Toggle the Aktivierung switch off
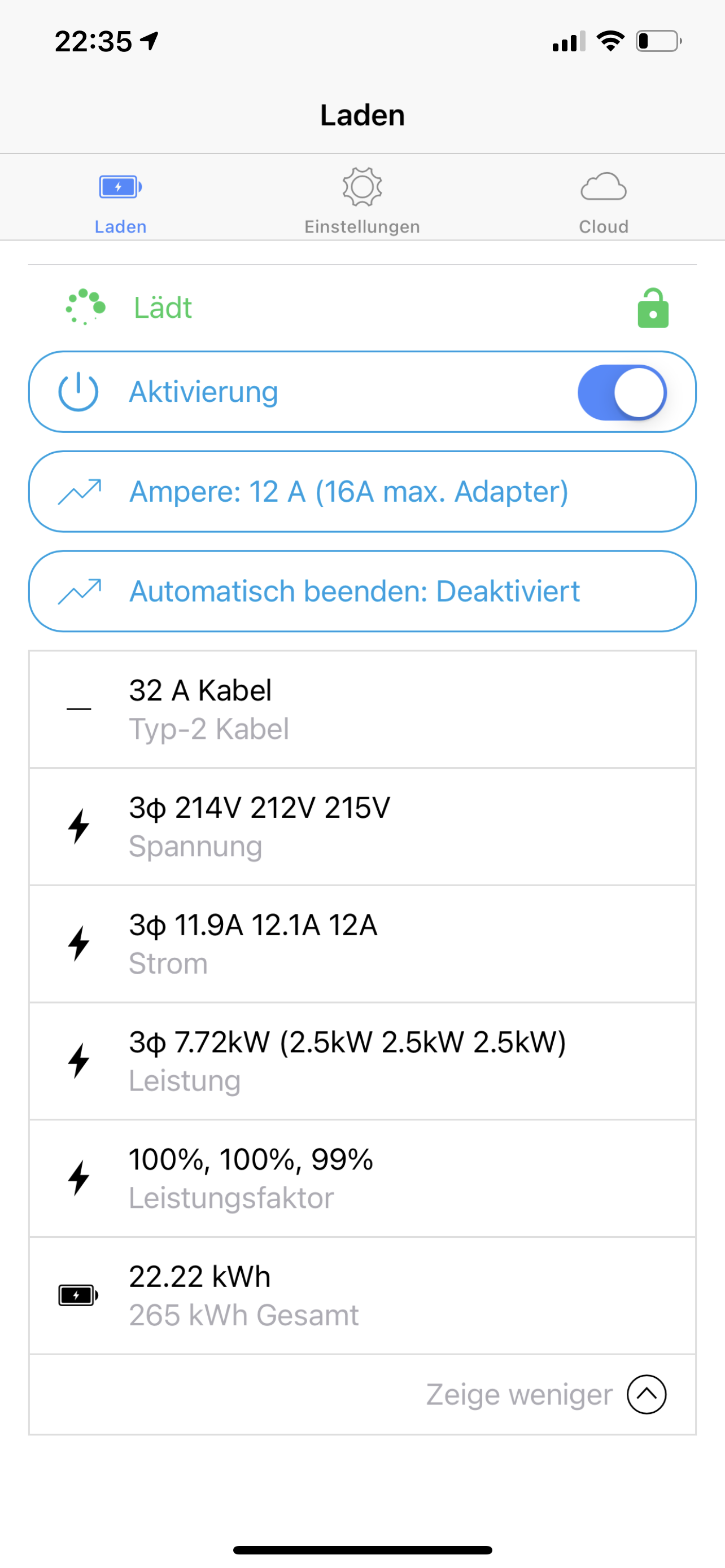Image resolution: width=725 pixels, height=1568 pixels. 622,392
